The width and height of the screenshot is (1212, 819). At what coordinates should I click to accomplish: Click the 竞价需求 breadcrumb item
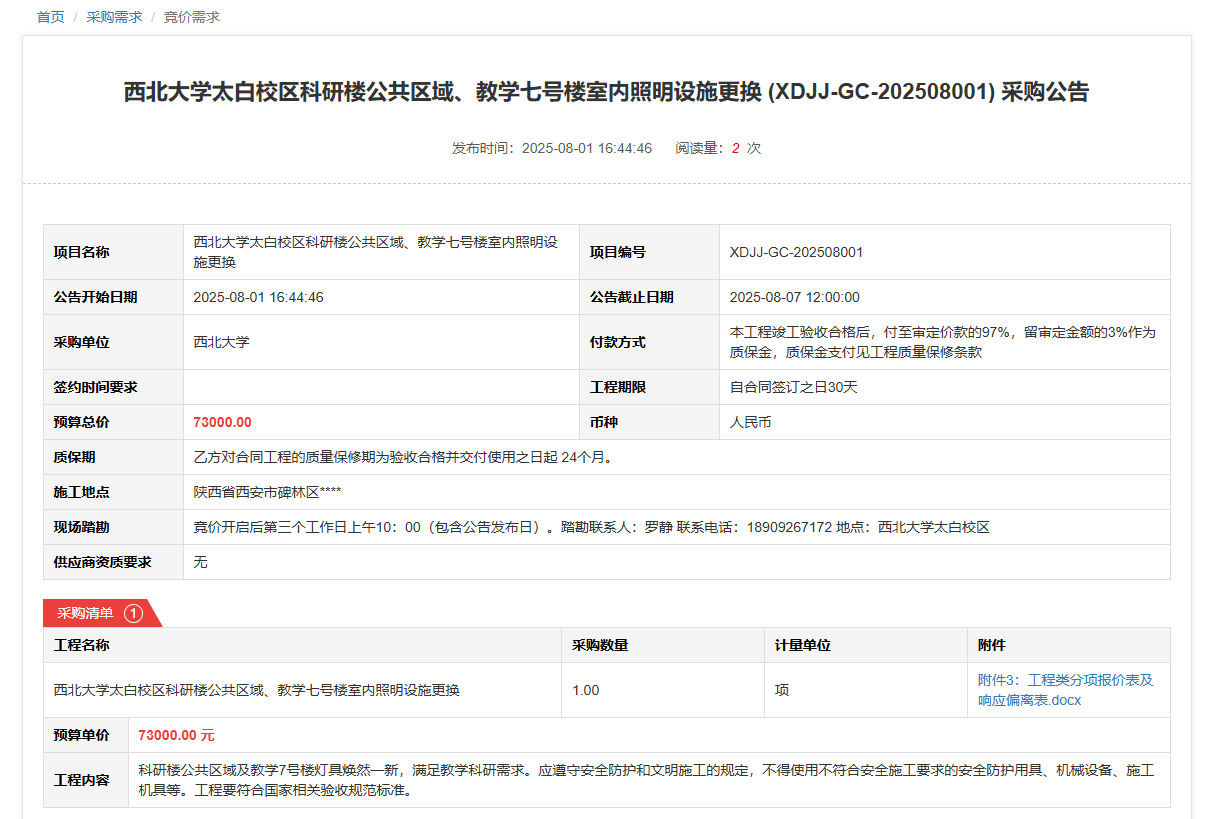pyautogui.click(x=192, y=17)
